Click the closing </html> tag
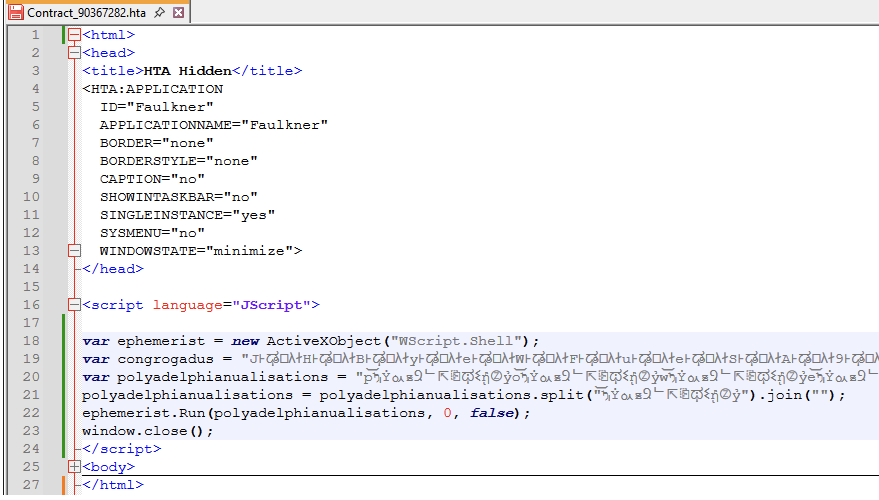The image size is (879, 500). [x=113, y=485]
